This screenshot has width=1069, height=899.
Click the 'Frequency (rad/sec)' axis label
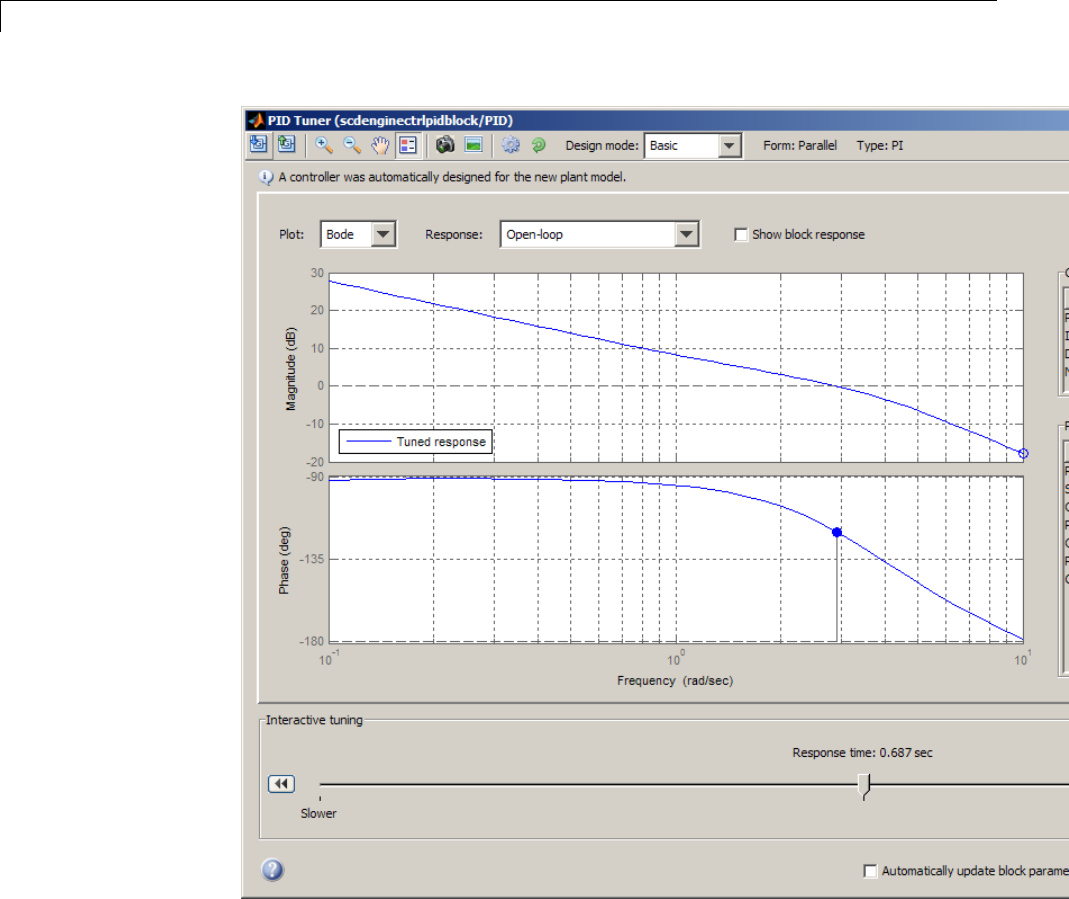pyautogui.click(x=675, y=680)
